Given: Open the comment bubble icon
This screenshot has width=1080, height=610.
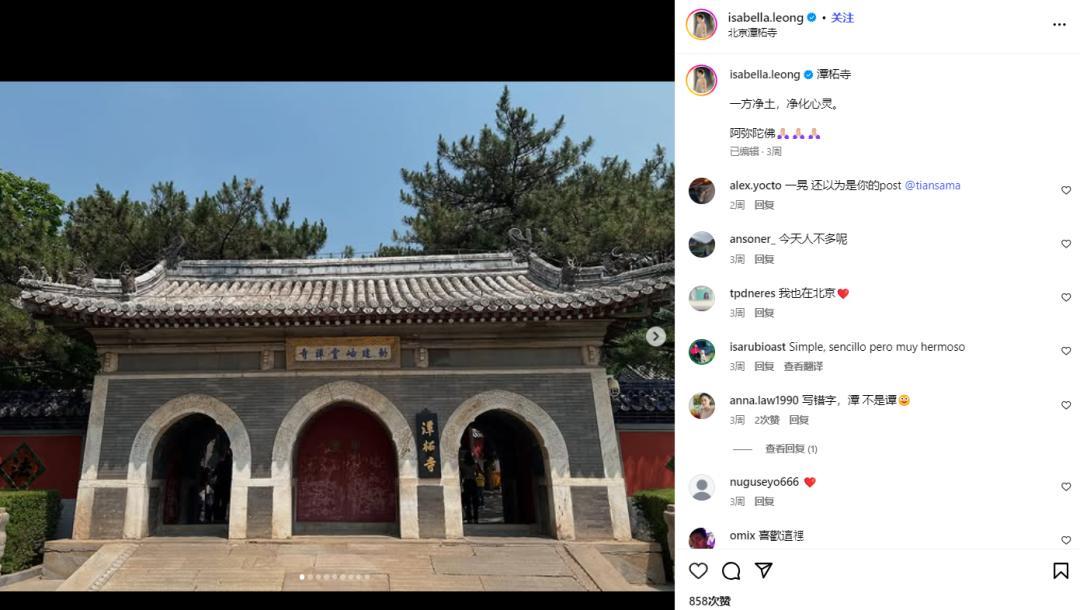Looking at the screenshot, I should [731, 570].
